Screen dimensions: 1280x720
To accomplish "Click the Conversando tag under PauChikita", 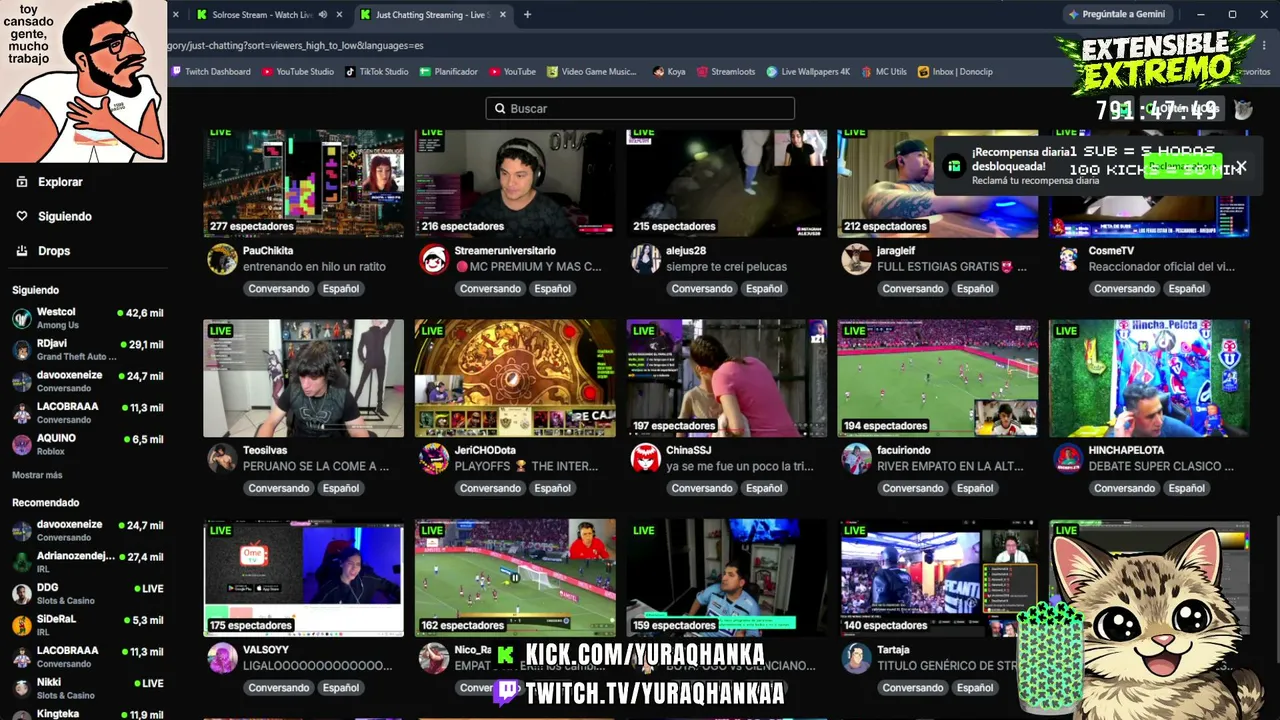I will (x=279, y=289).
